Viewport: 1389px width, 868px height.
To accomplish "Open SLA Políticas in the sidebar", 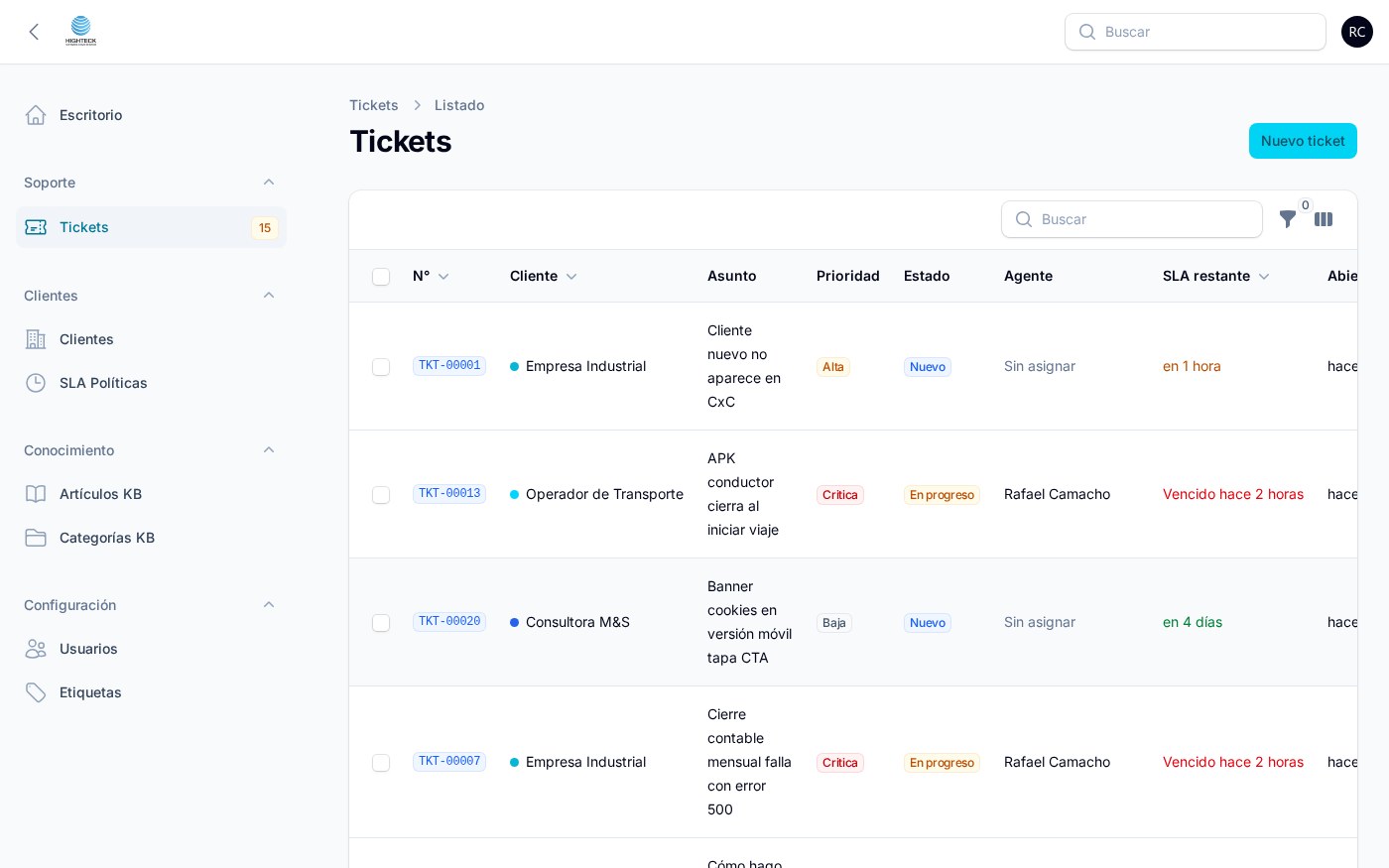I will click(151, 383).
